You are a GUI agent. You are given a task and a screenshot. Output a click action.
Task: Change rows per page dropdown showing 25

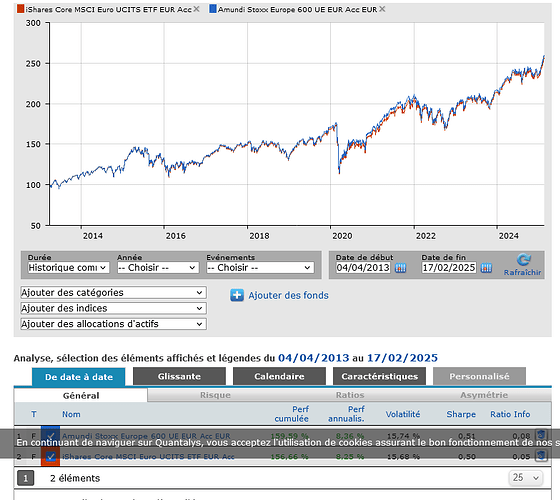(x=525, y=478)
